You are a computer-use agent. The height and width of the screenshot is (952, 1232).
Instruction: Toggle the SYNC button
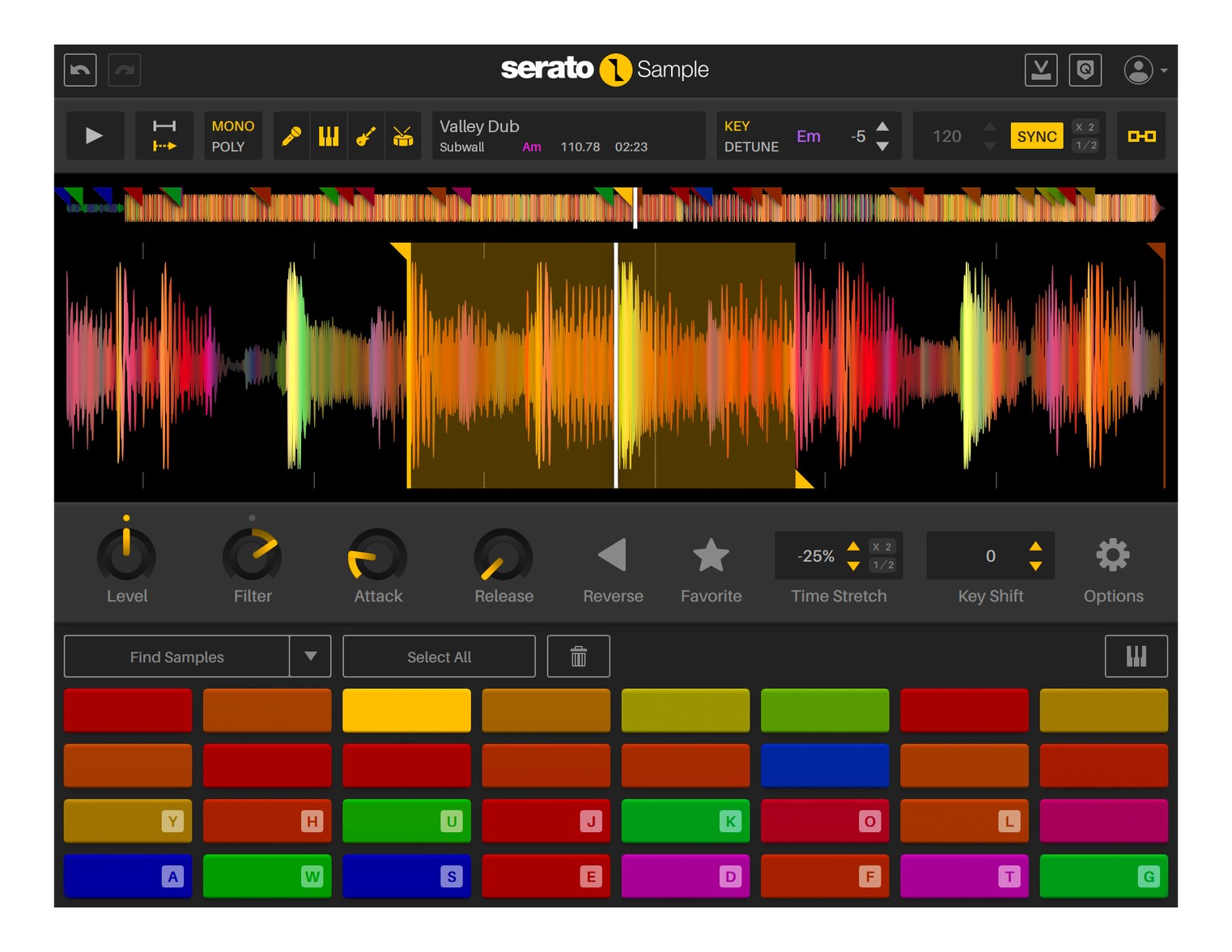tap(1037, 137)
